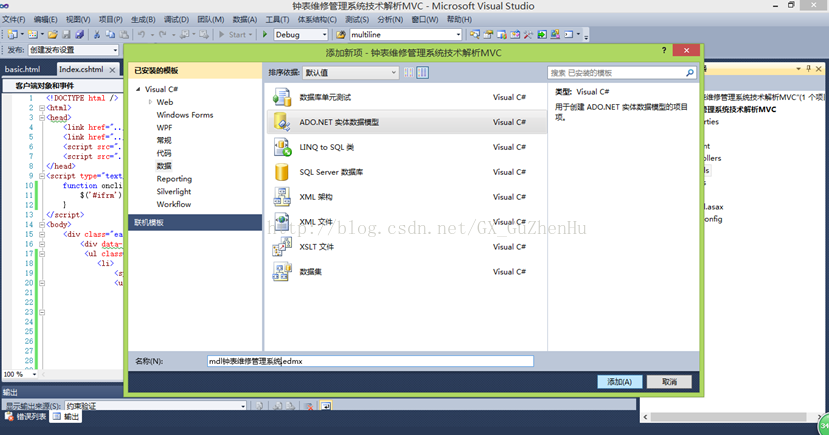The image size is (834, 435).
Task: Click the Cut scissors icon
Action: tap(97, 35)
